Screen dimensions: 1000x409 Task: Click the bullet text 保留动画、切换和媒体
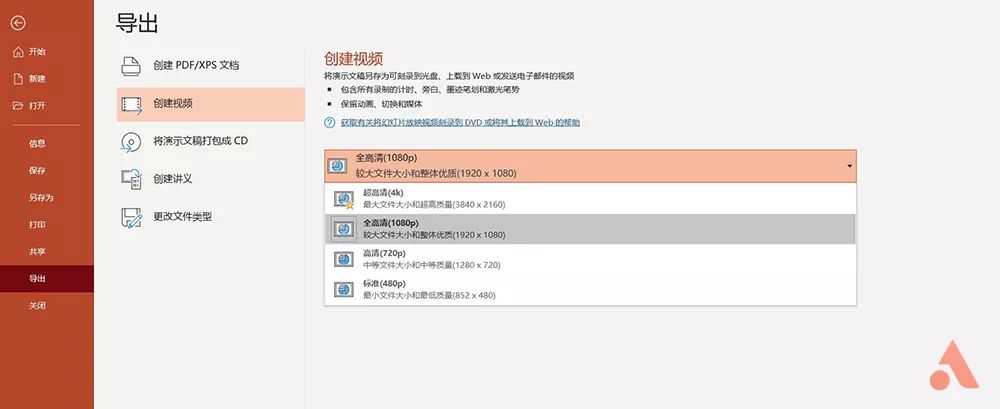pyautogui.click(x=381, y=104)
